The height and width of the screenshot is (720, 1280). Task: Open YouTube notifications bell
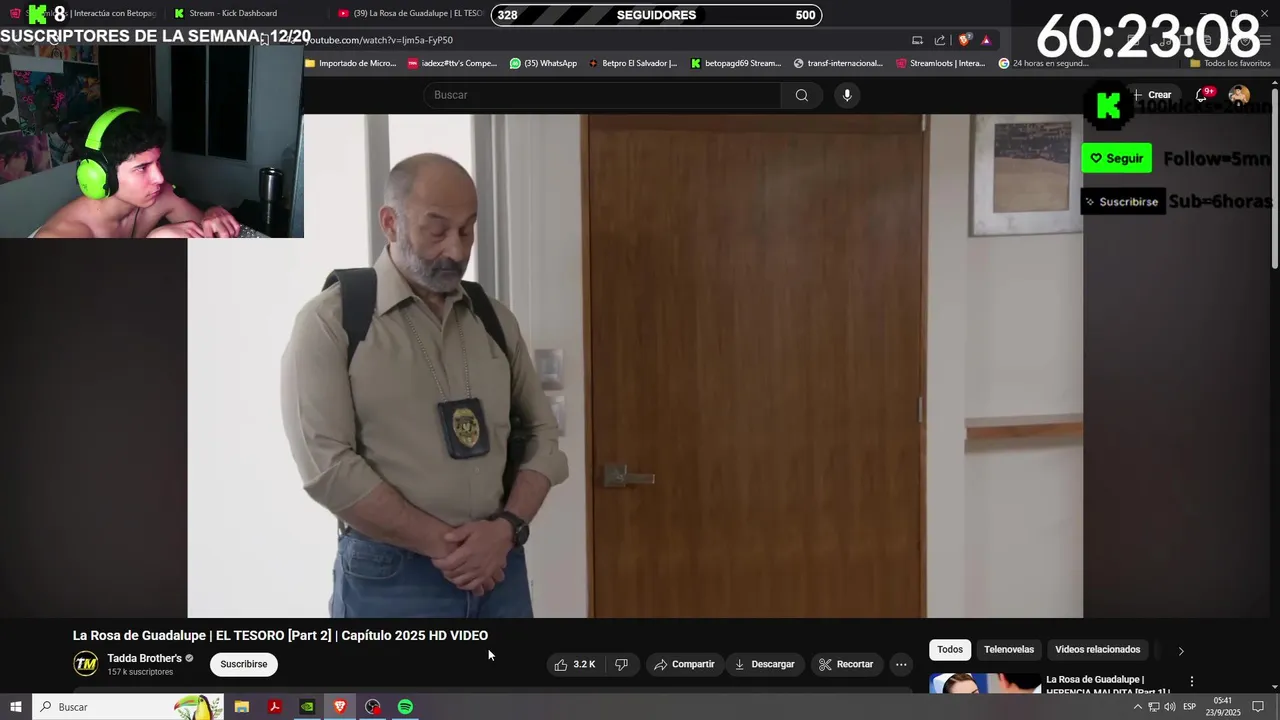[x=1202, y=95]
